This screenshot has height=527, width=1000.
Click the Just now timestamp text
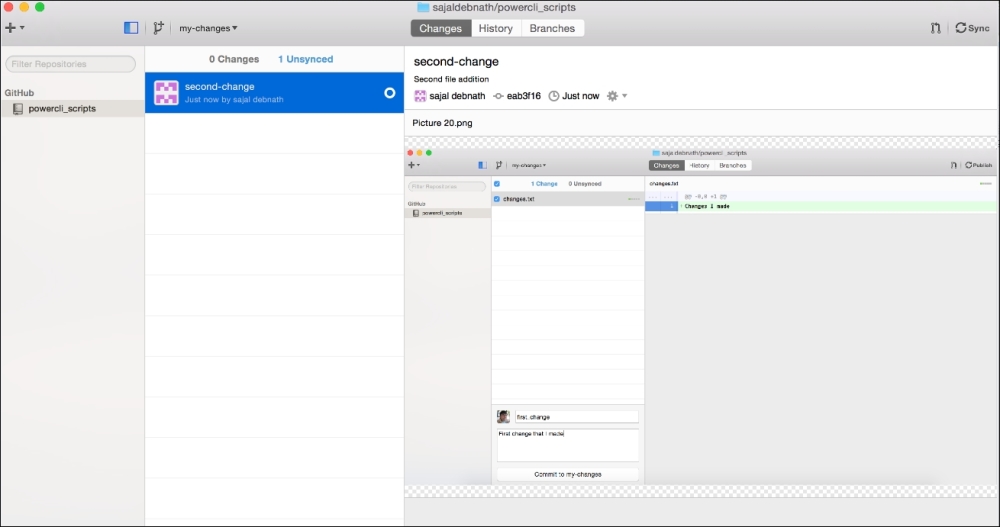[580, 96]
